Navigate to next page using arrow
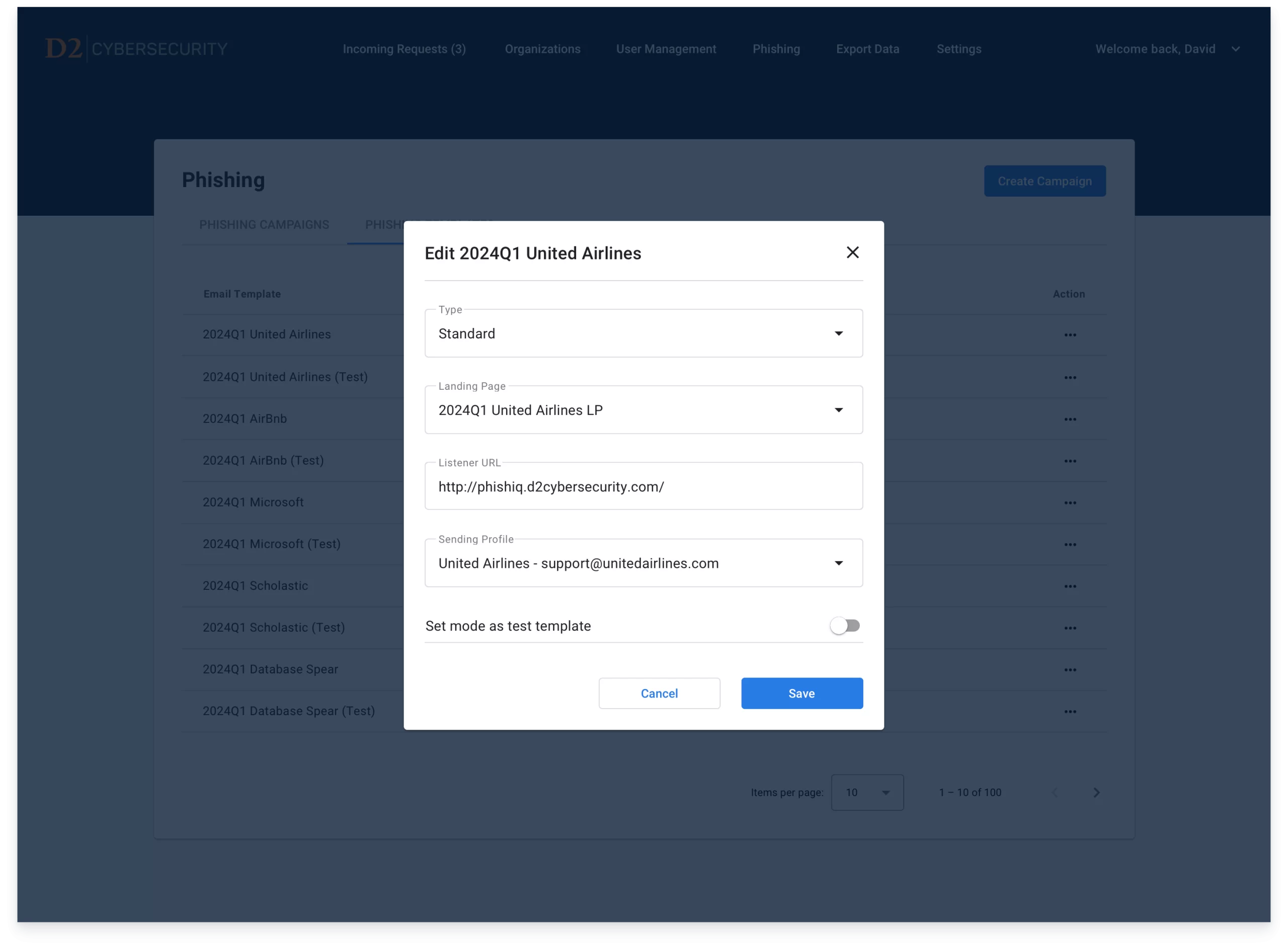This screenshot has width=1288, height=950. pyautogui.click(x=1096, y=792)
